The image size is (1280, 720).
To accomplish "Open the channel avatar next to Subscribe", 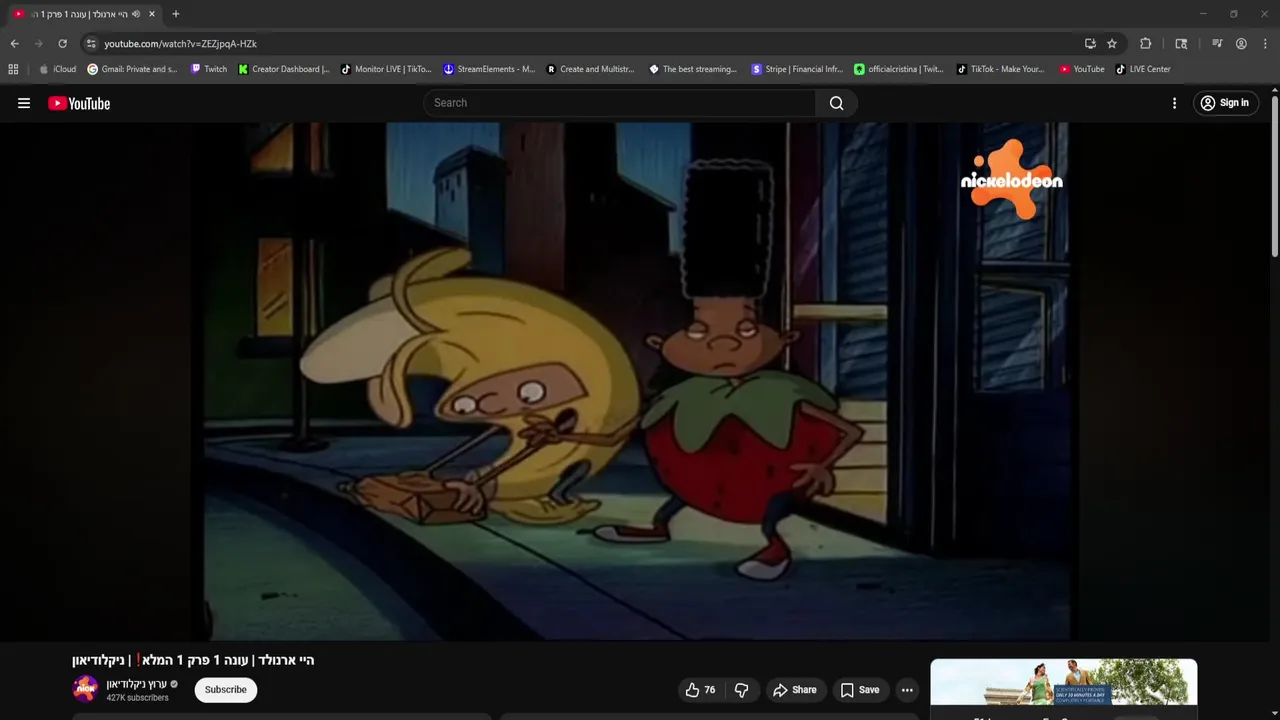I will [85, 689].
